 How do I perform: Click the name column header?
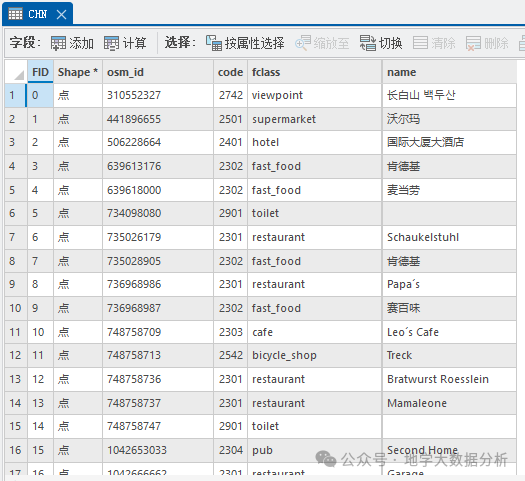[449, 72]
